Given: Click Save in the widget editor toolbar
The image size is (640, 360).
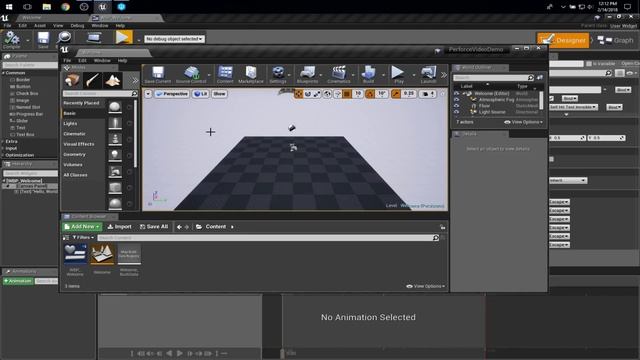Looking at the screenshot, I should 43,40.
